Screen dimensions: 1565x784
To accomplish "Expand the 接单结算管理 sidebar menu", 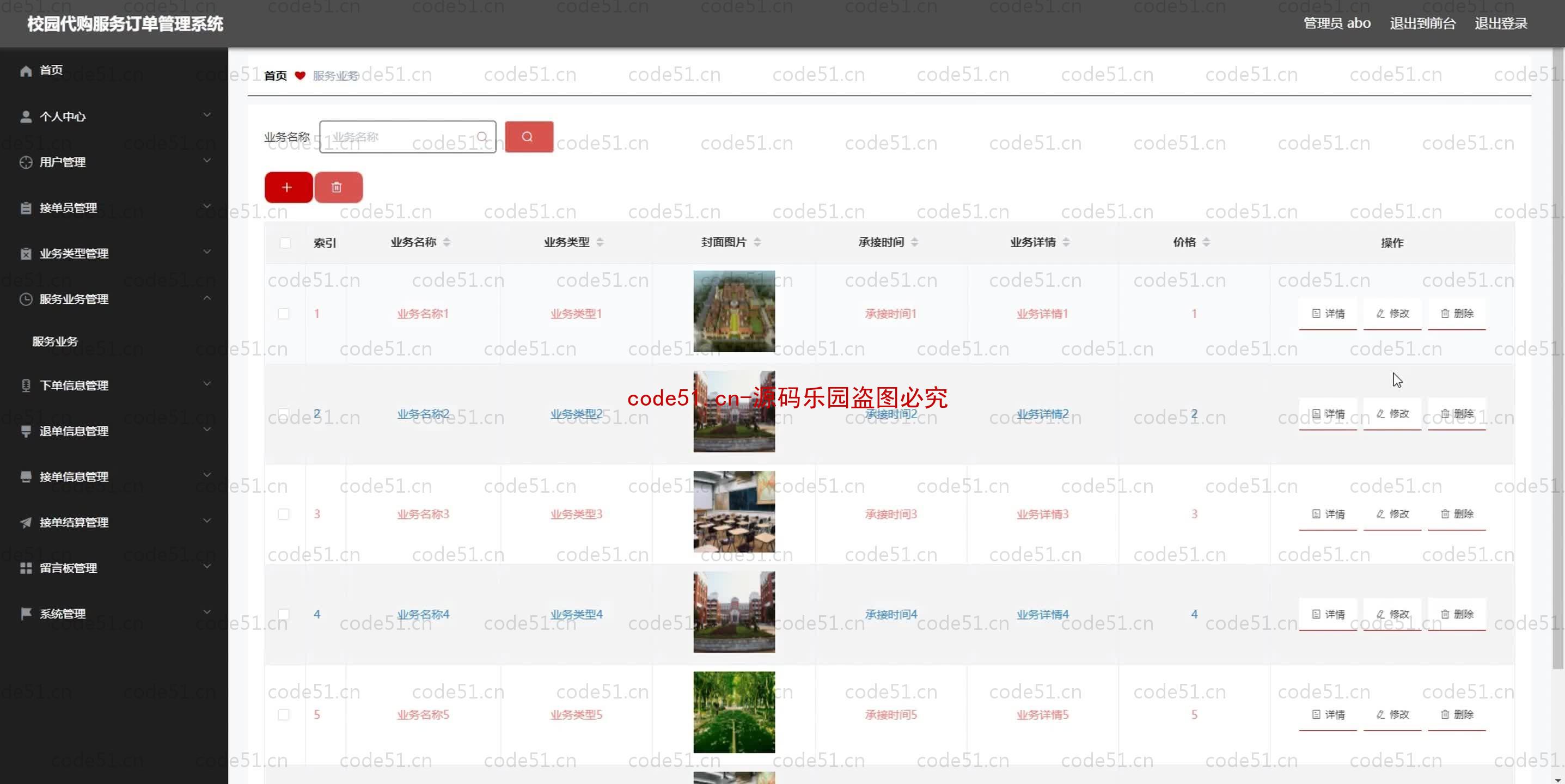I will pyautogui.click(x=113, y=522).
